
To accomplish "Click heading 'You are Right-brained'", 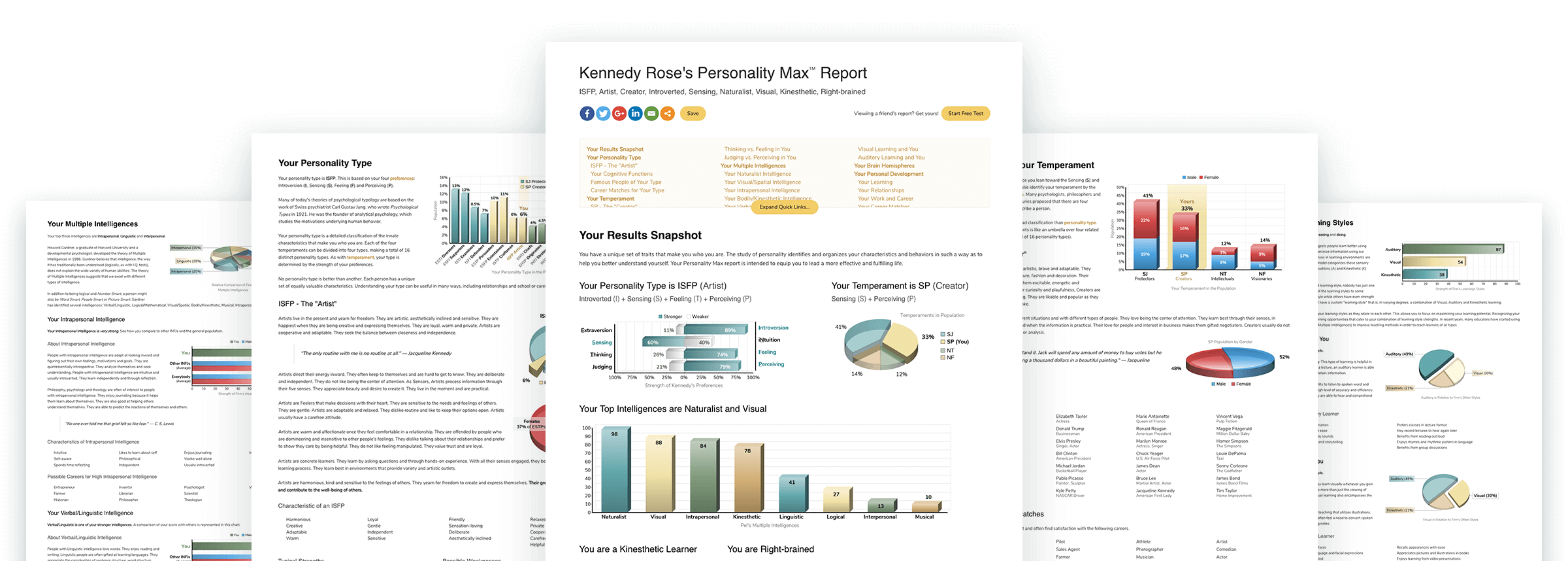I will (770, 549).
